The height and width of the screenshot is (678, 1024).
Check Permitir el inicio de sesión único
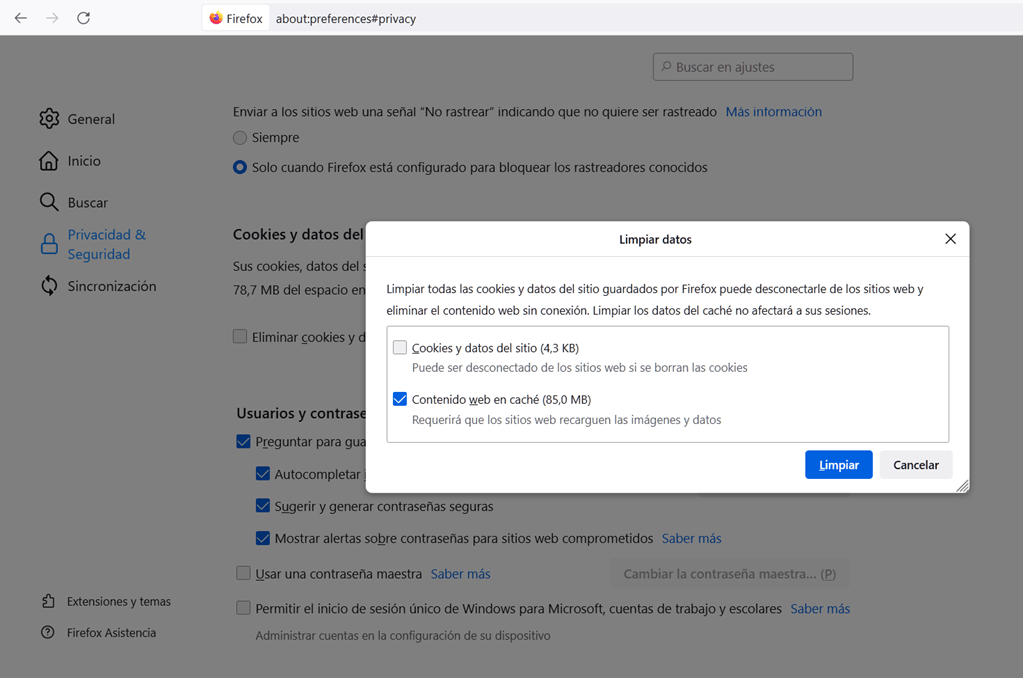click(243, 608)
